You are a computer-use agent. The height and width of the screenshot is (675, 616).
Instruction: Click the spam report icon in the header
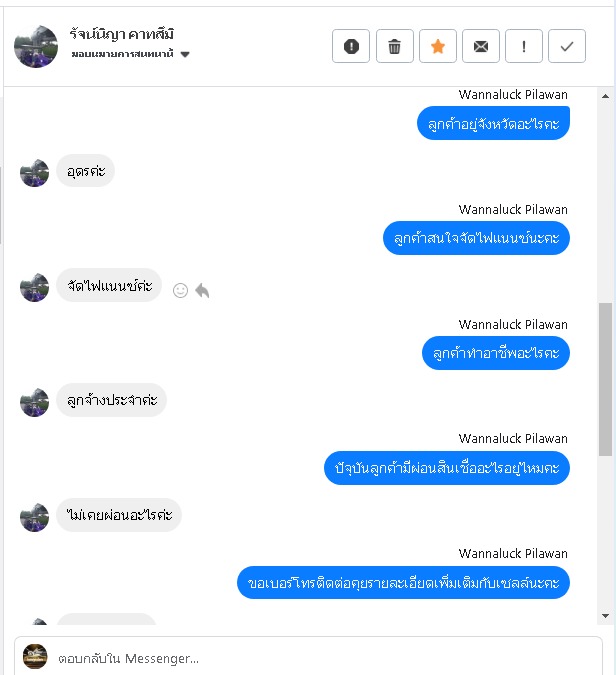tap(351, 46)
